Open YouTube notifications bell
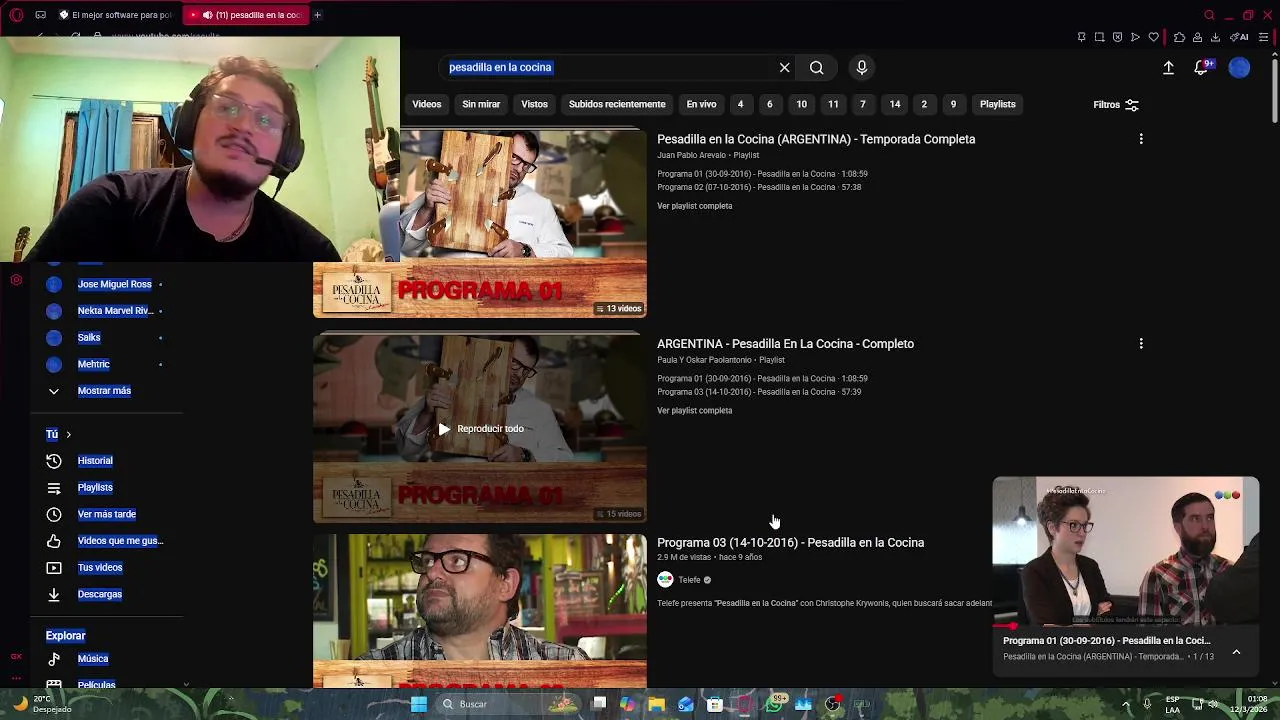The height and width of the screenshot is (720, 1280). (x=1202, y=67)
